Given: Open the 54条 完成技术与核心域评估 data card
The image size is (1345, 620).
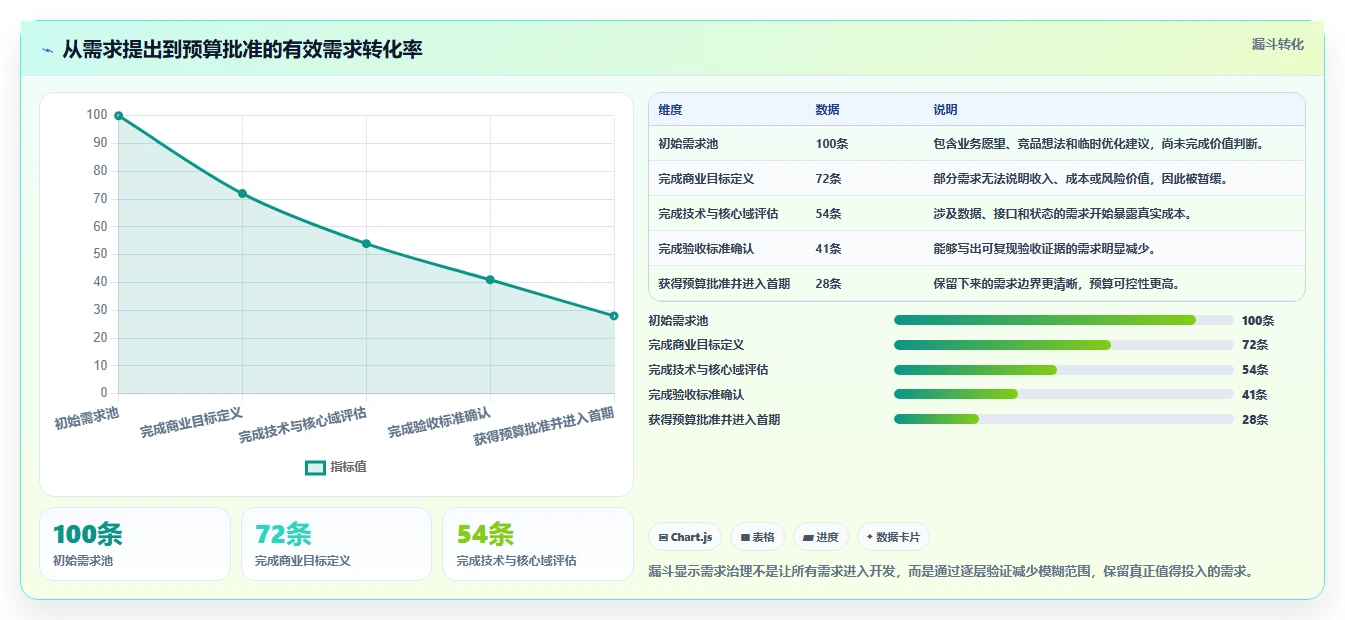Looking at the screenshot, I should (x=538, y=544).
